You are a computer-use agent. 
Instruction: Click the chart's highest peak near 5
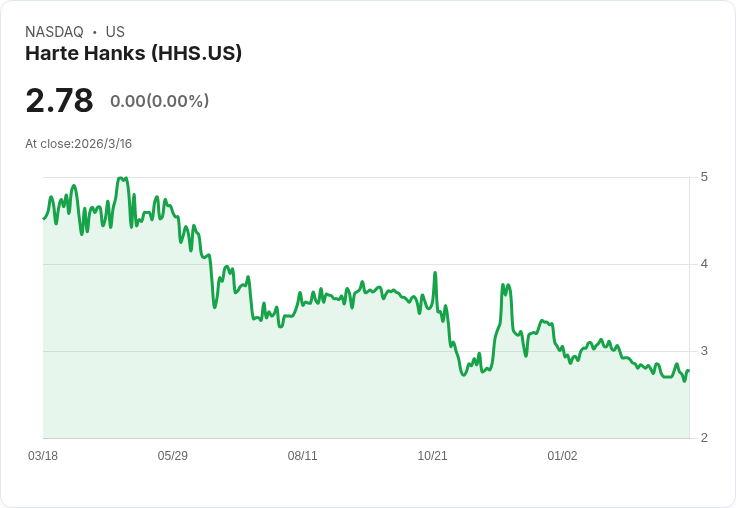click(121, 178)
